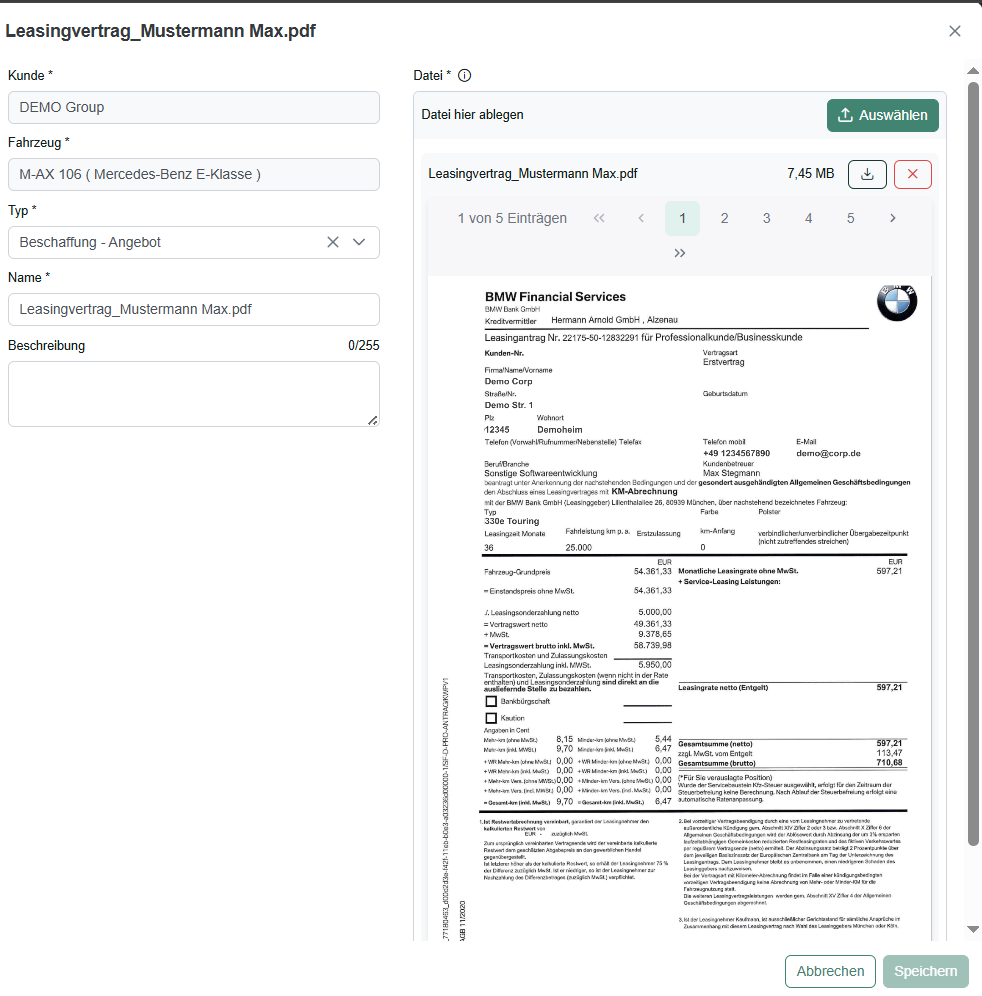Jump to last page of PDF preview
The image size is (982, 996).
tap(680, 253)
